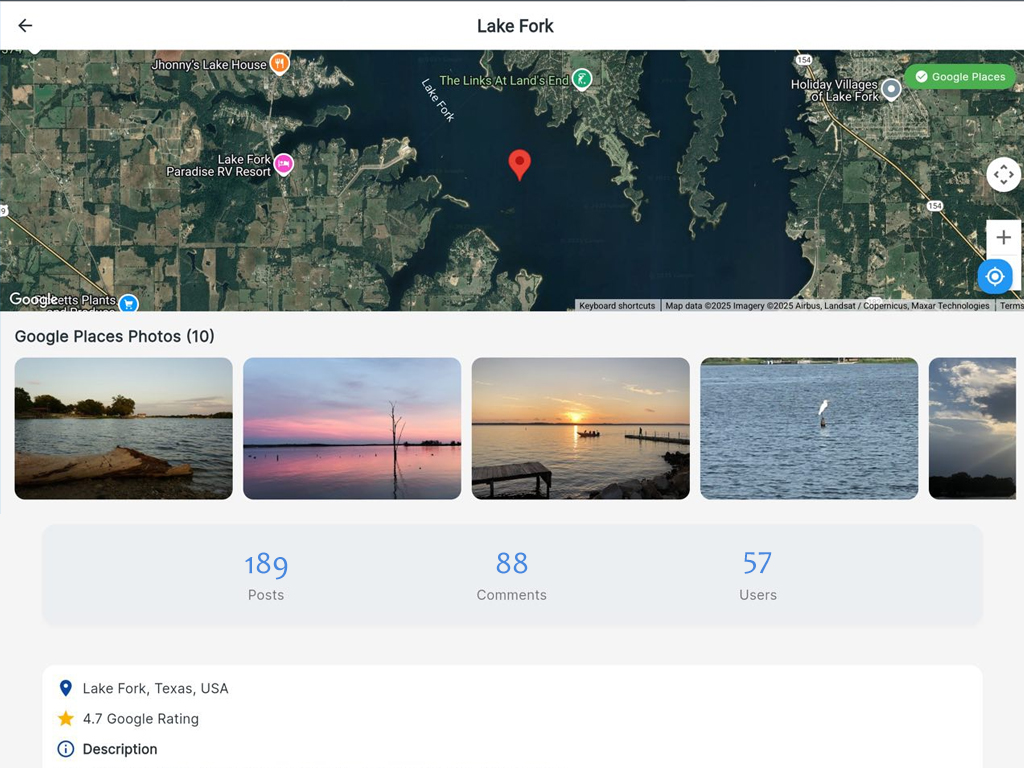
Task: Open the cloudy sky sunbeam photo
Action: pyautogui.click(x=972, y=428)
